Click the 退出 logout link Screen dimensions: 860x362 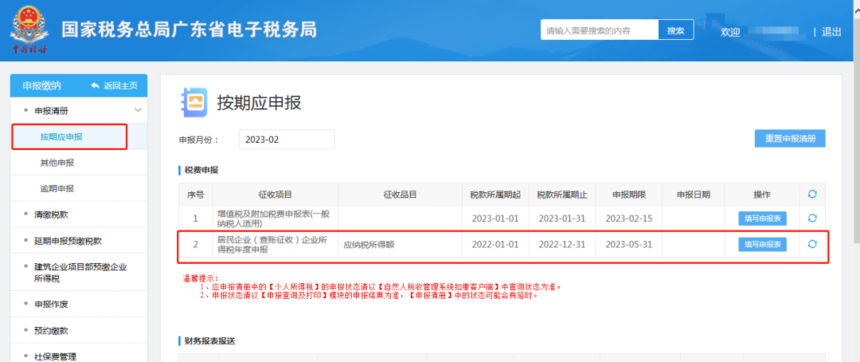[x=831, y=32]
